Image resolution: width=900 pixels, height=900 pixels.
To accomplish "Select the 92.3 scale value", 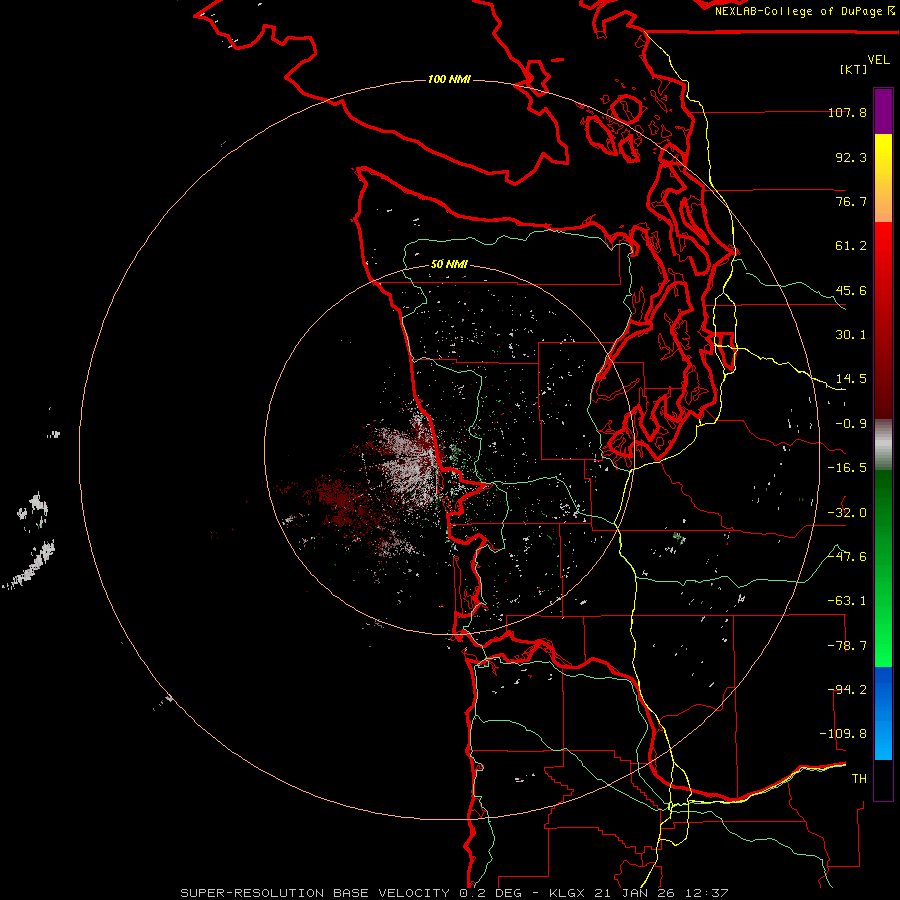I will (851, 157).
